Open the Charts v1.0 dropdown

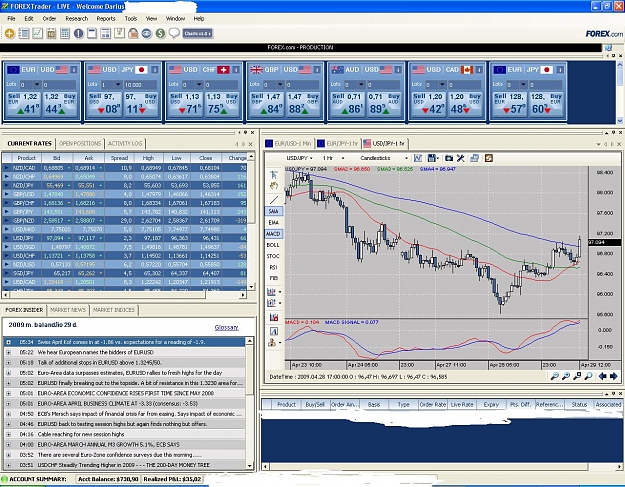[198, 33]
